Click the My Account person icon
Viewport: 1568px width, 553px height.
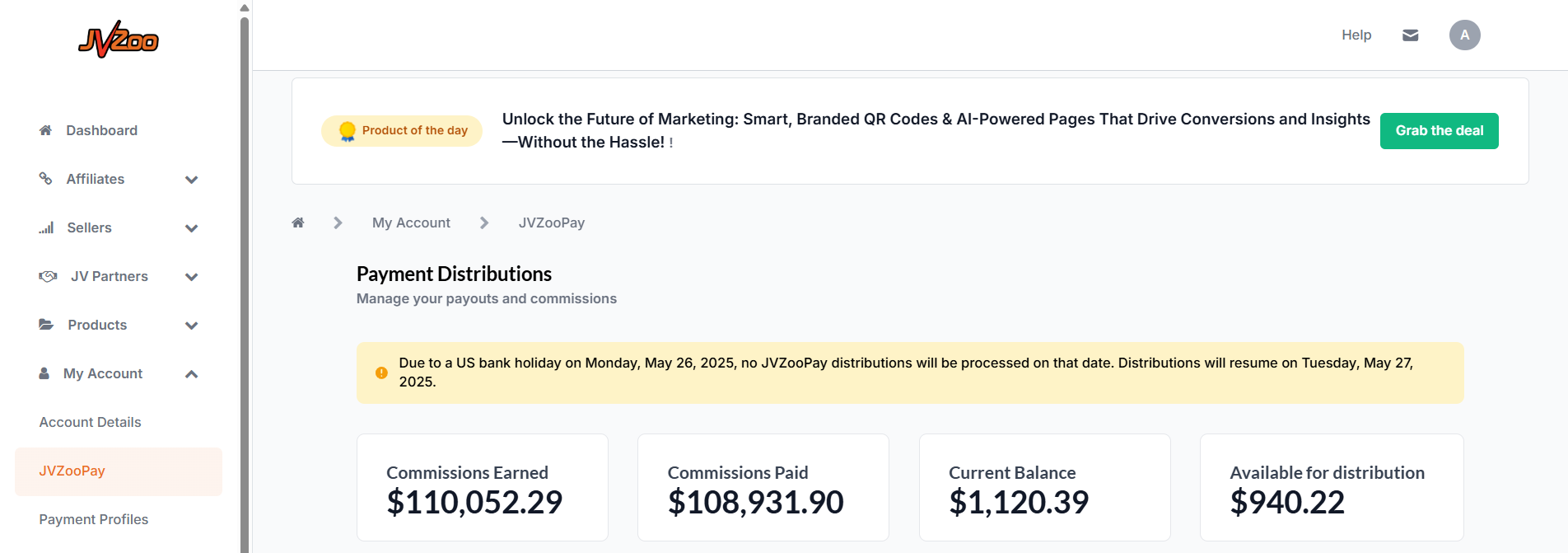point(44,373)
